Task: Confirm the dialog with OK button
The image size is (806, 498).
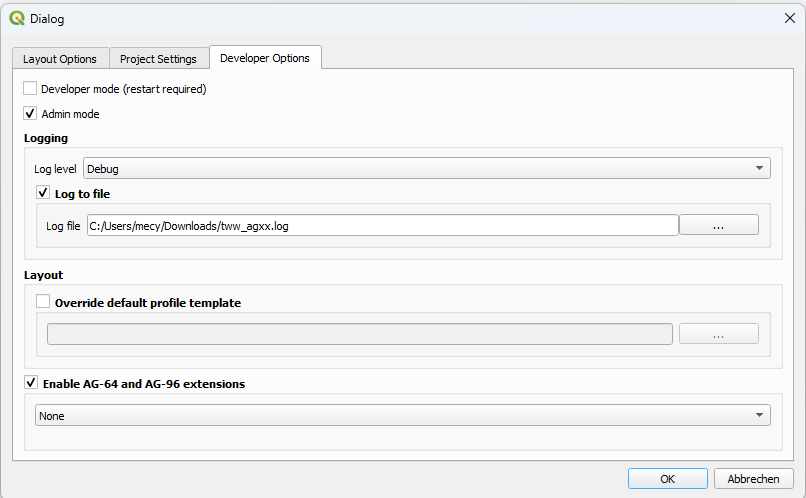Action: 667,478
